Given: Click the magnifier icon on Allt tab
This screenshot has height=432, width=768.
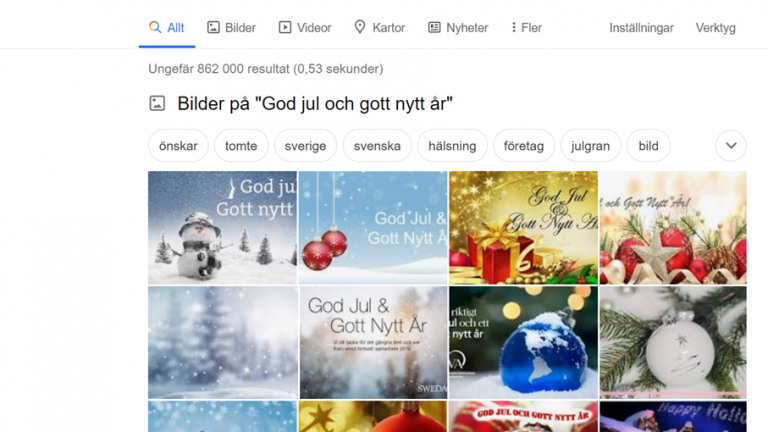Looking at the screenshot, I should pyautogui.click(x=155, y=27).
